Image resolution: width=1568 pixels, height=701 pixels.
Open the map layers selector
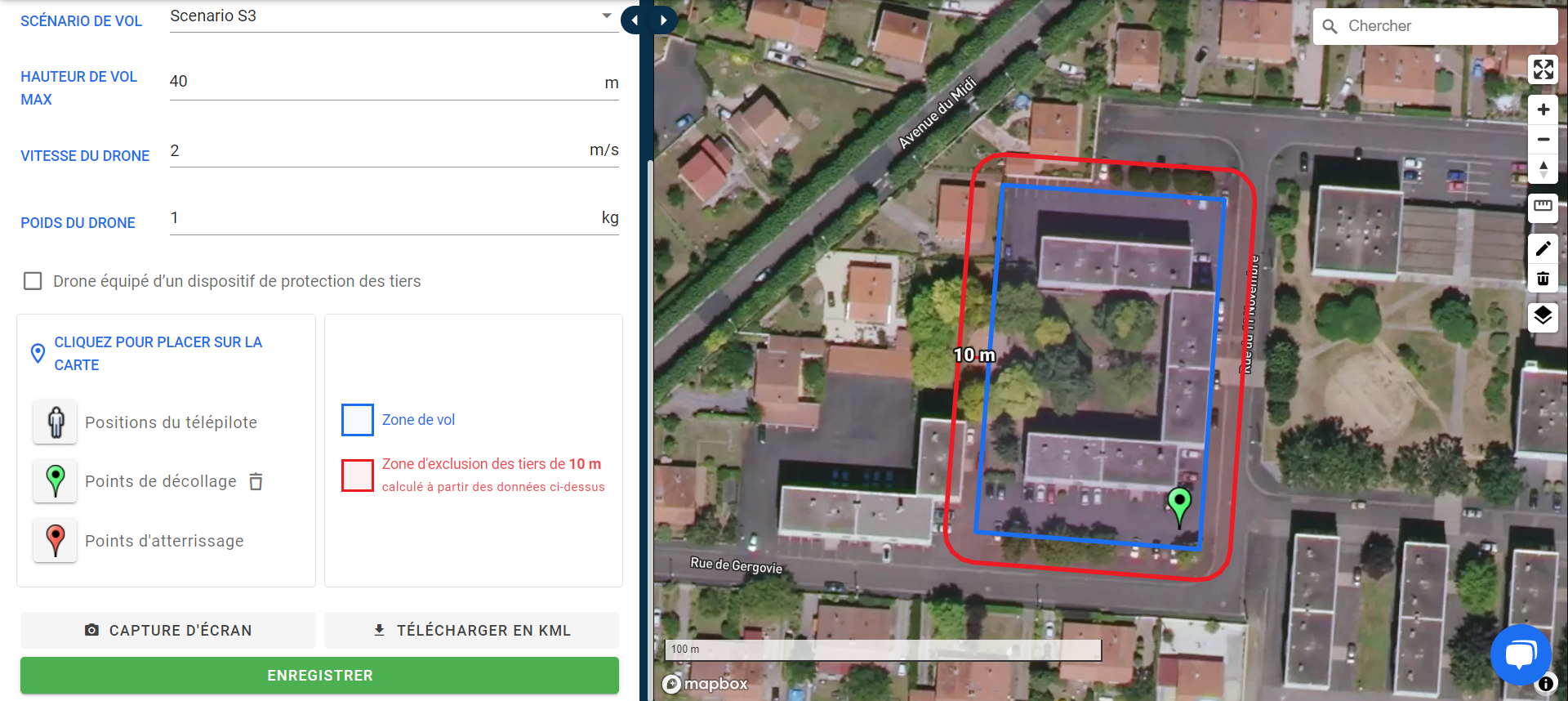click(1543, 317)
